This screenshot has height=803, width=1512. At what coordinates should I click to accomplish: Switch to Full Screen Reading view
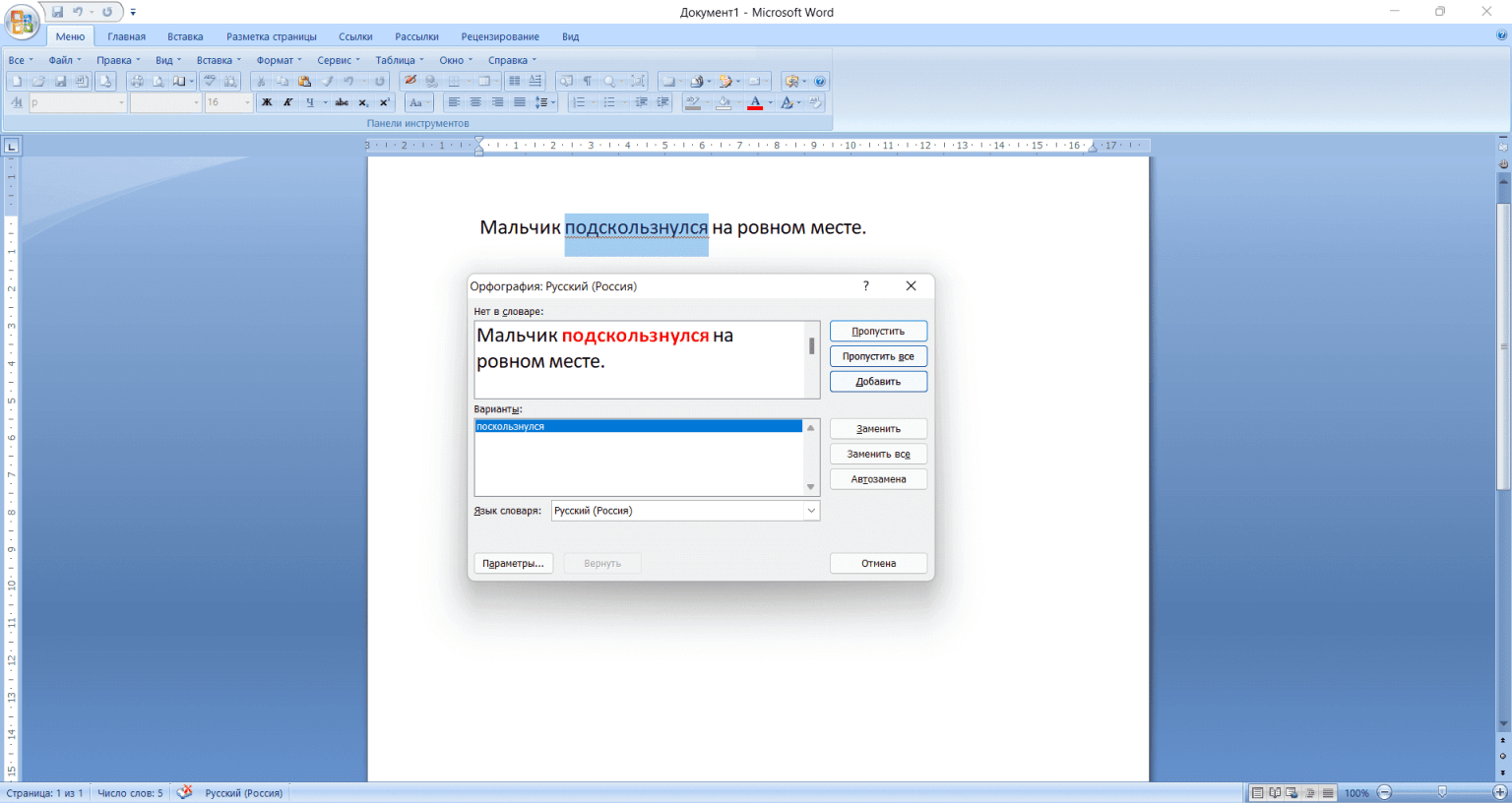pos(1275,792)
